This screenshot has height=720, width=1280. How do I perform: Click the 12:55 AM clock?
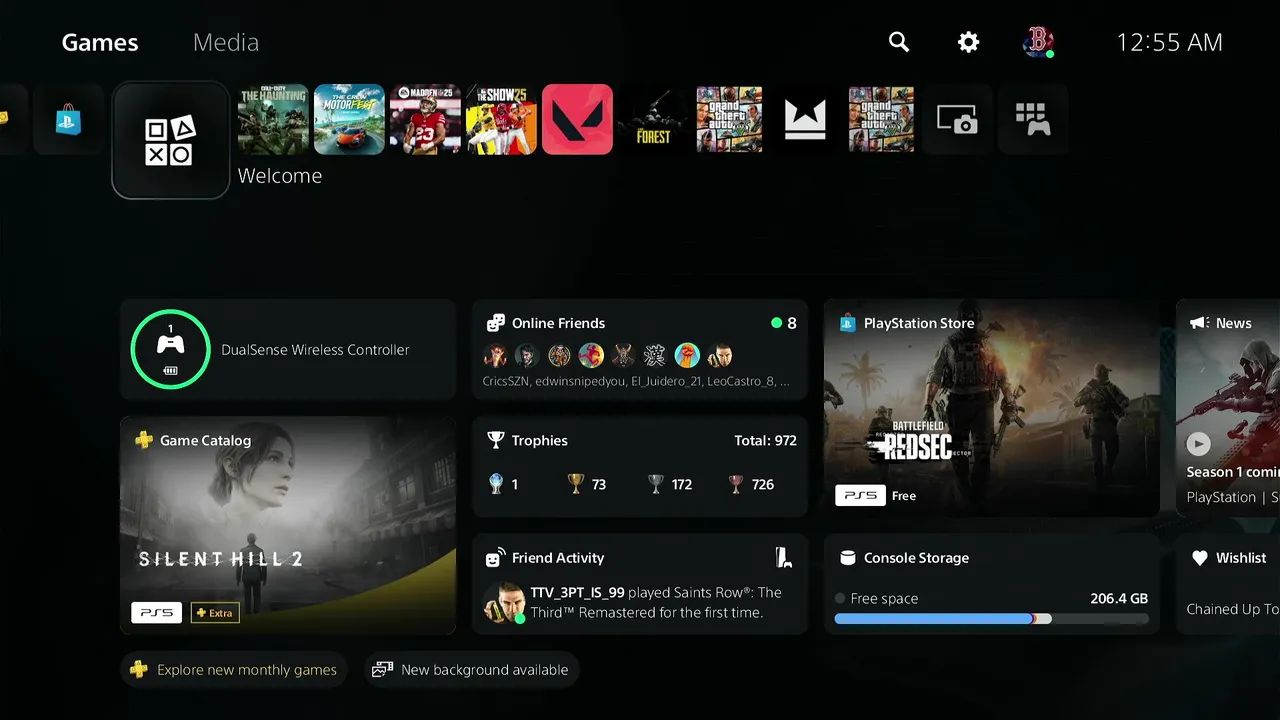click(1169, 42)
